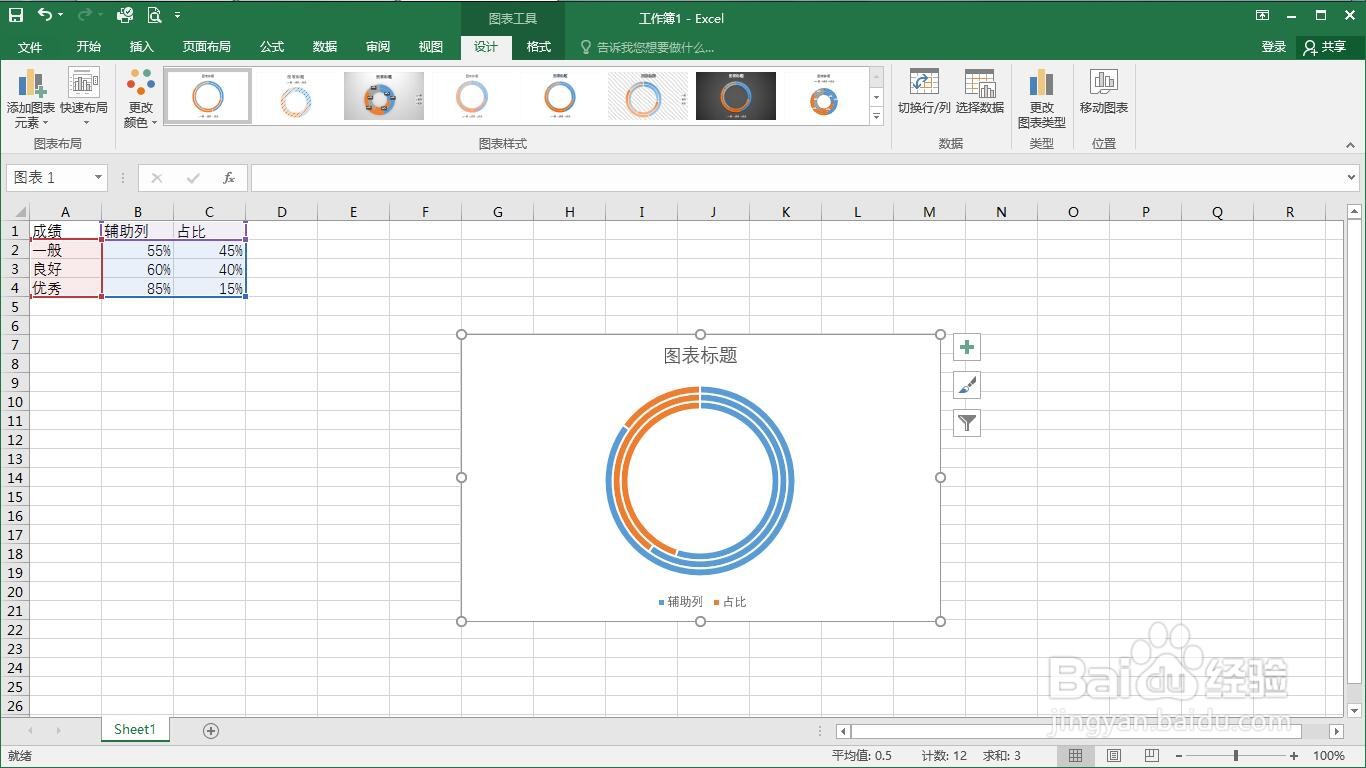Select the first chart style thumbnail
This screenshot has height=768, width=1366.
[208, 96]
